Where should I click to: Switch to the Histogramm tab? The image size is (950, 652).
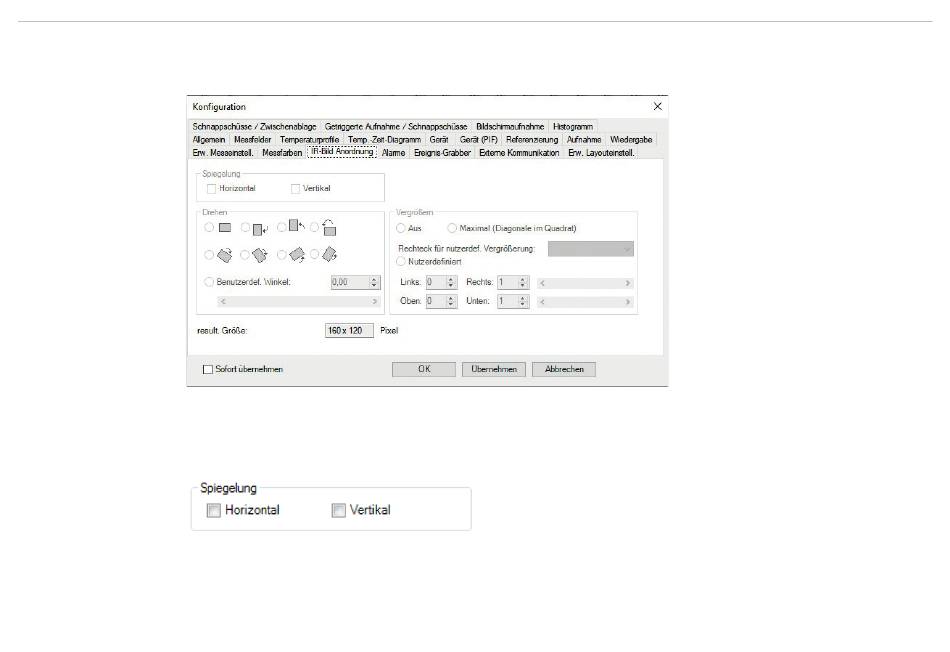point(573,127)
